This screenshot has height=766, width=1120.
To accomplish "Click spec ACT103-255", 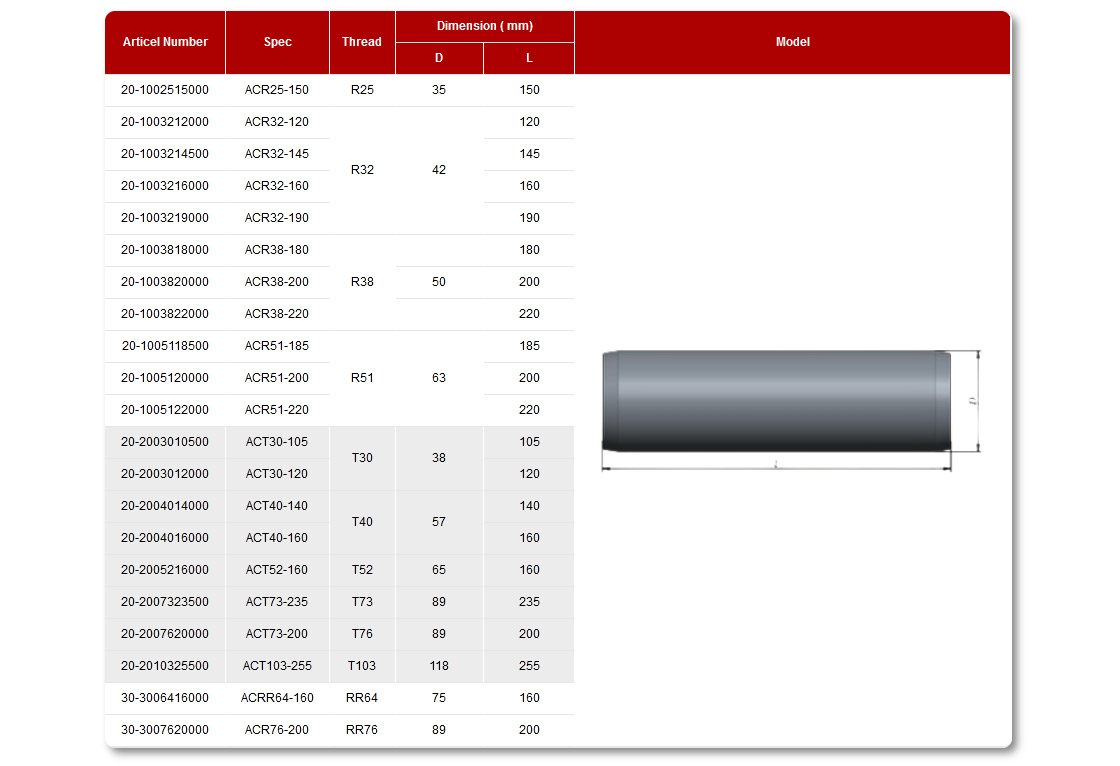I will (x=277, y=666).
